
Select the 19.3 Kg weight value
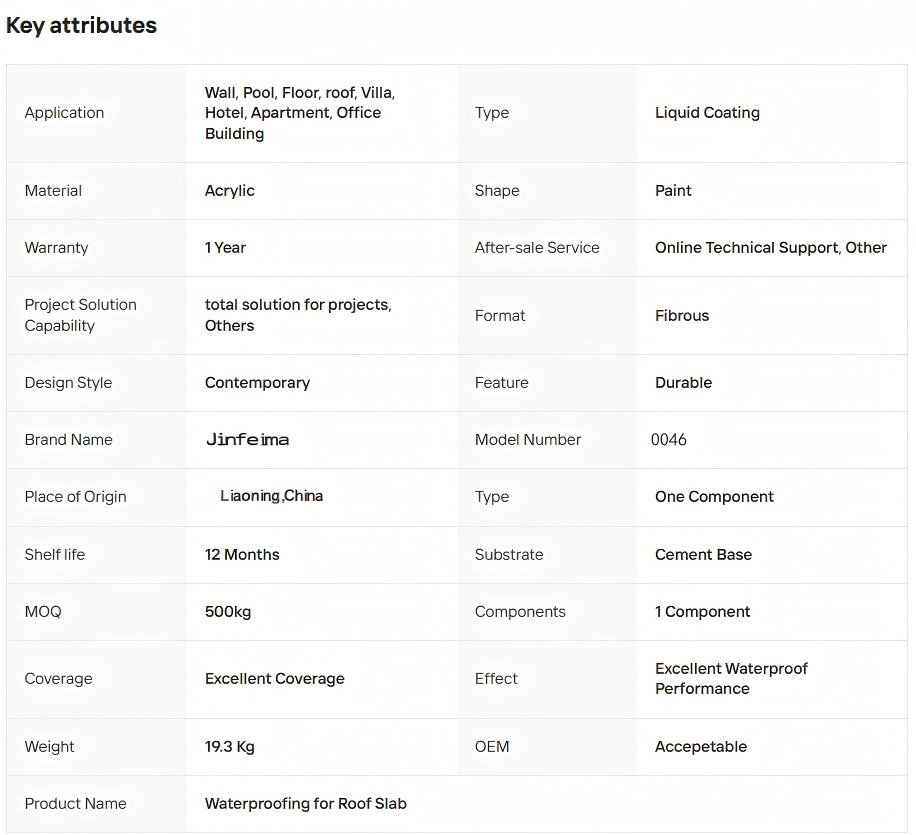[x=229, y=747]
